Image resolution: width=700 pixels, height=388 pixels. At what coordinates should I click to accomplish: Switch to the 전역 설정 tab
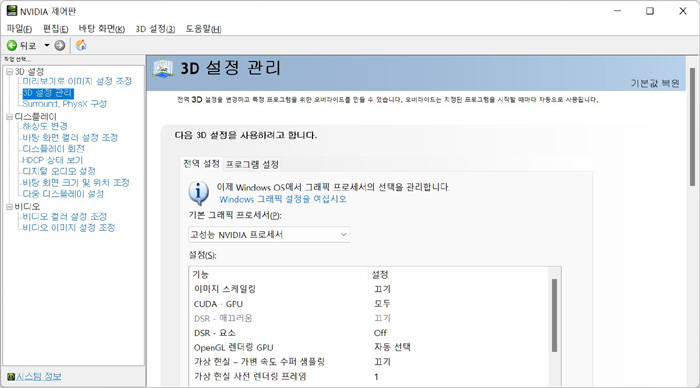201,164
